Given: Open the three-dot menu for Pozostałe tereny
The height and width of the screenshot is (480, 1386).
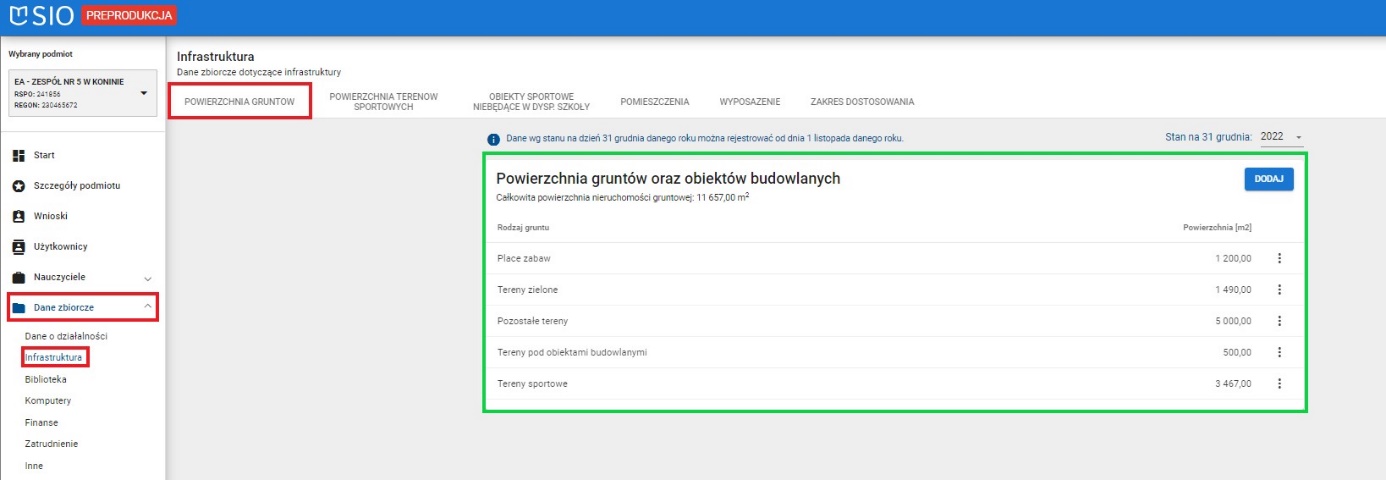Looking at the screenshot, I should pos(1279,321).
